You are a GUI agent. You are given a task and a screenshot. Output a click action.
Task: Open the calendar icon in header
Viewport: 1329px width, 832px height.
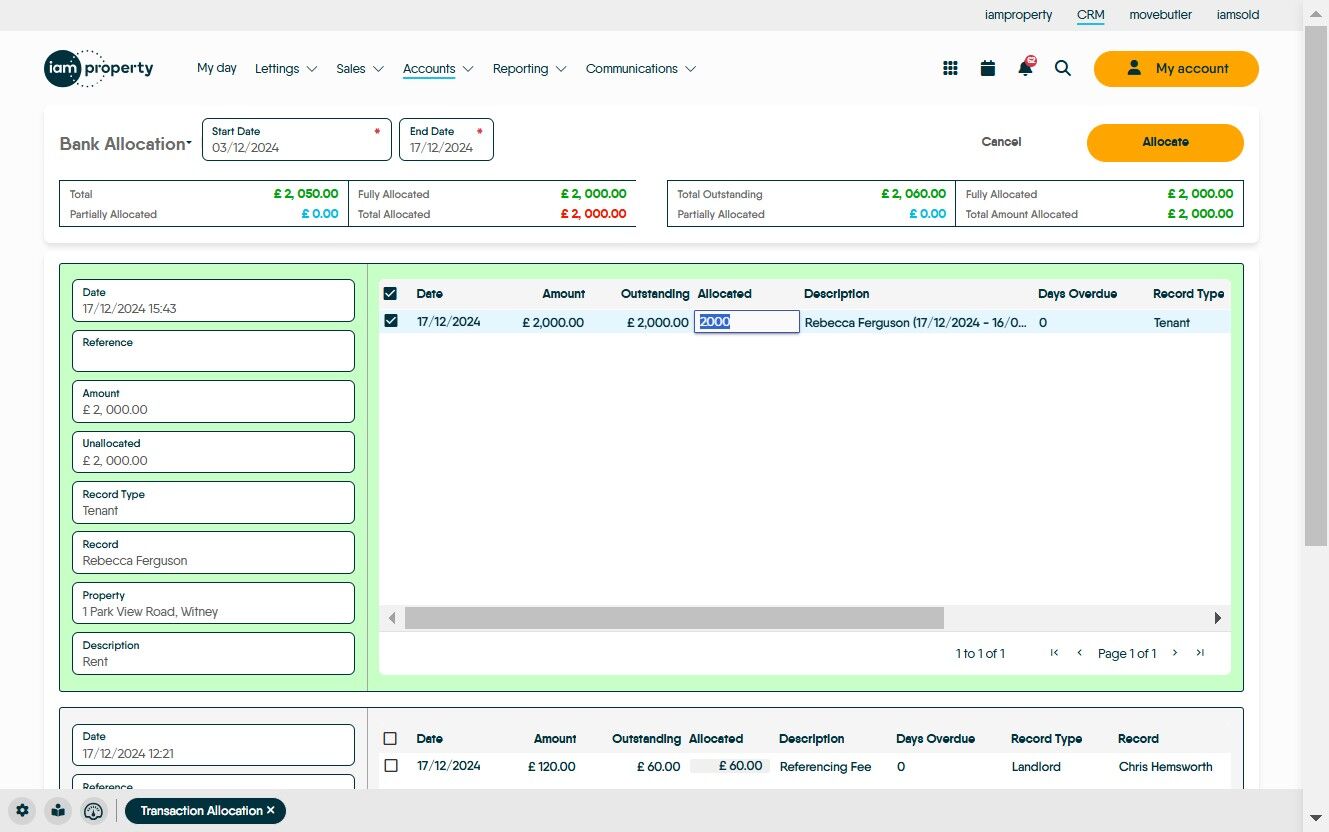click(988, 68)
